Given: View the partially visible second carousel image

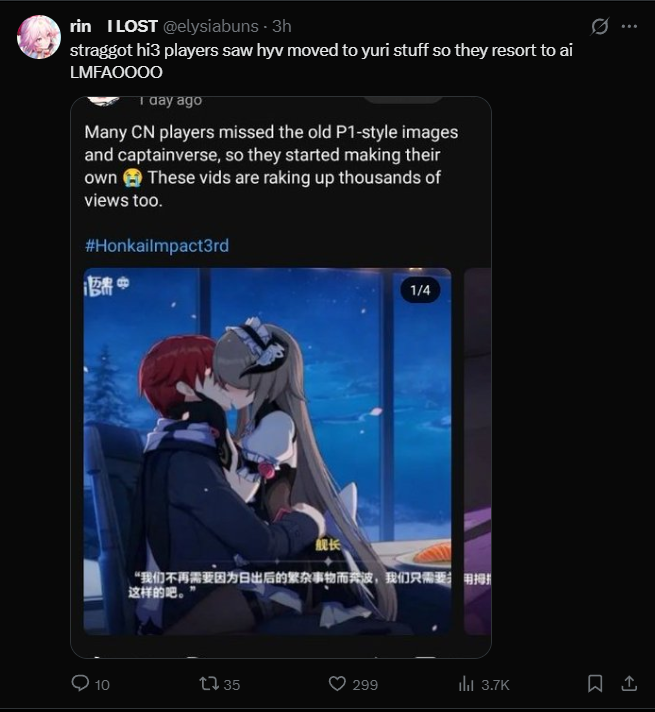Looking at the screenshot, I should tap(477, 451).
